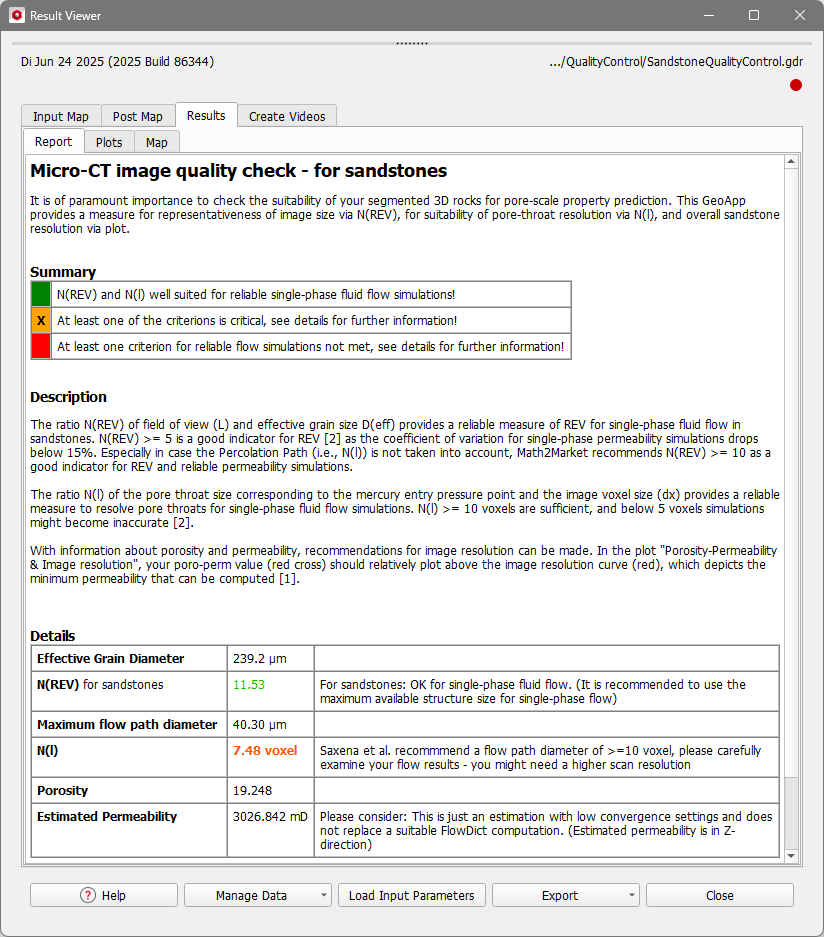The height and width of the screenshot is (937, 824).
Task: Click the report title Micro-CT image quality check
Action: coord(238,171)
